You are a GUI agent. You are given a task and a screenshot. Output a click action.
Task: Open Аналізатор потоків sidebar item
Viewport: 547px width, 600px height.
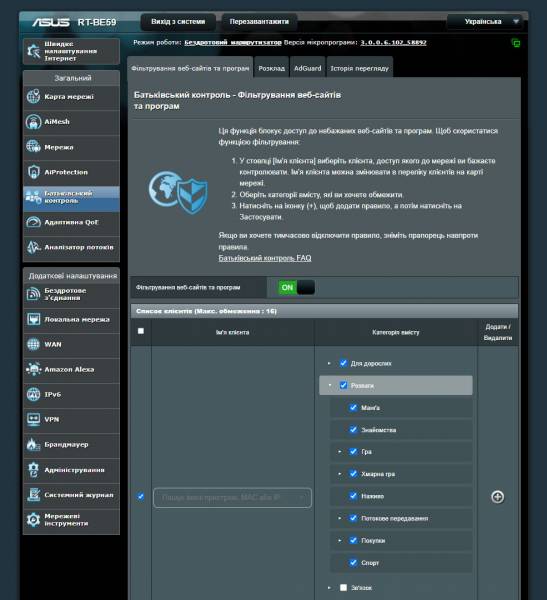[x=71, y=248]
